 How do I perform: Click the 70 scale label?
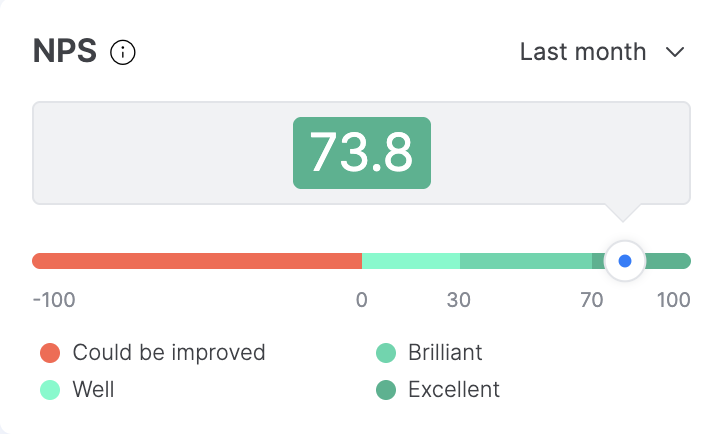click(x=592, y=300)
